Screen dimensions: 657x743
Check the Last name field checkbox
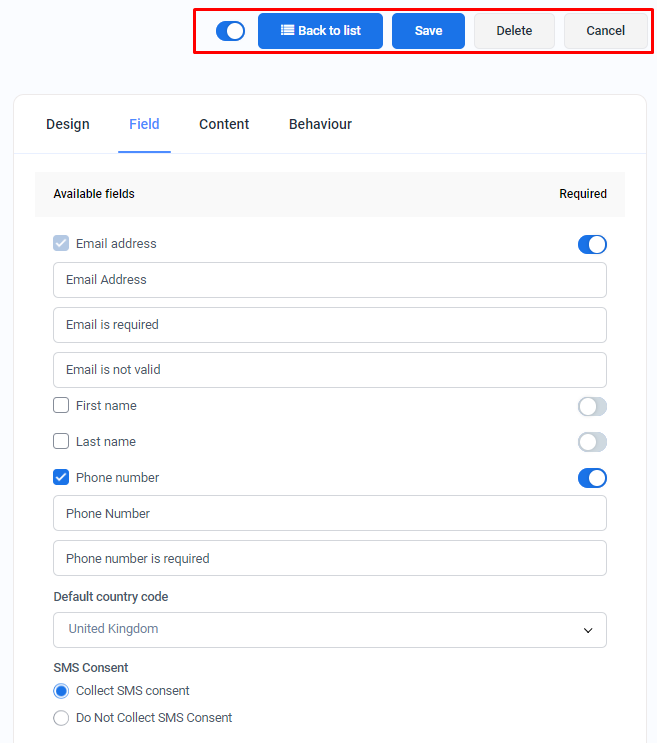(61, 441)
